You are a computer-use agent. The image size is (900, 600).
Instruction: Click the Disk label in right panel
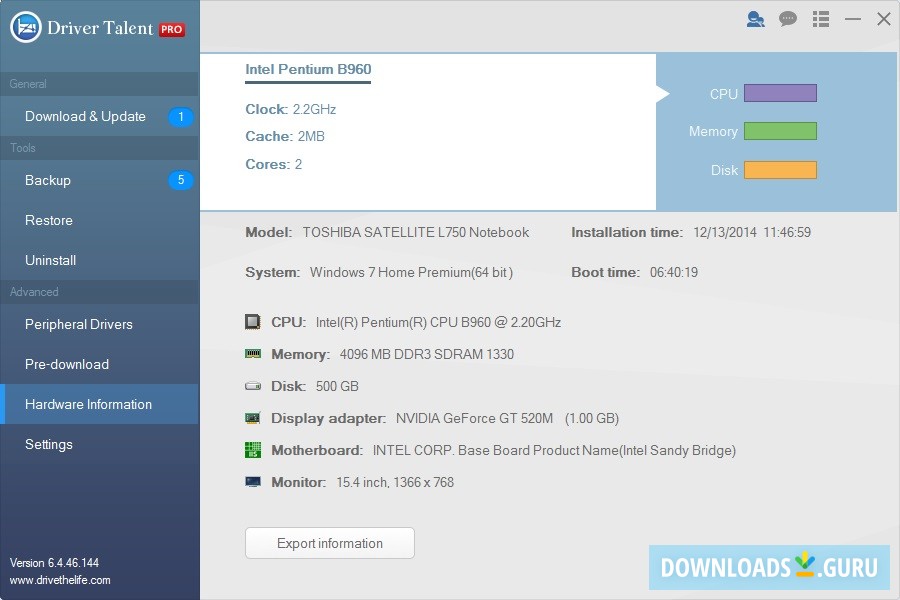(x=724, y=171)
